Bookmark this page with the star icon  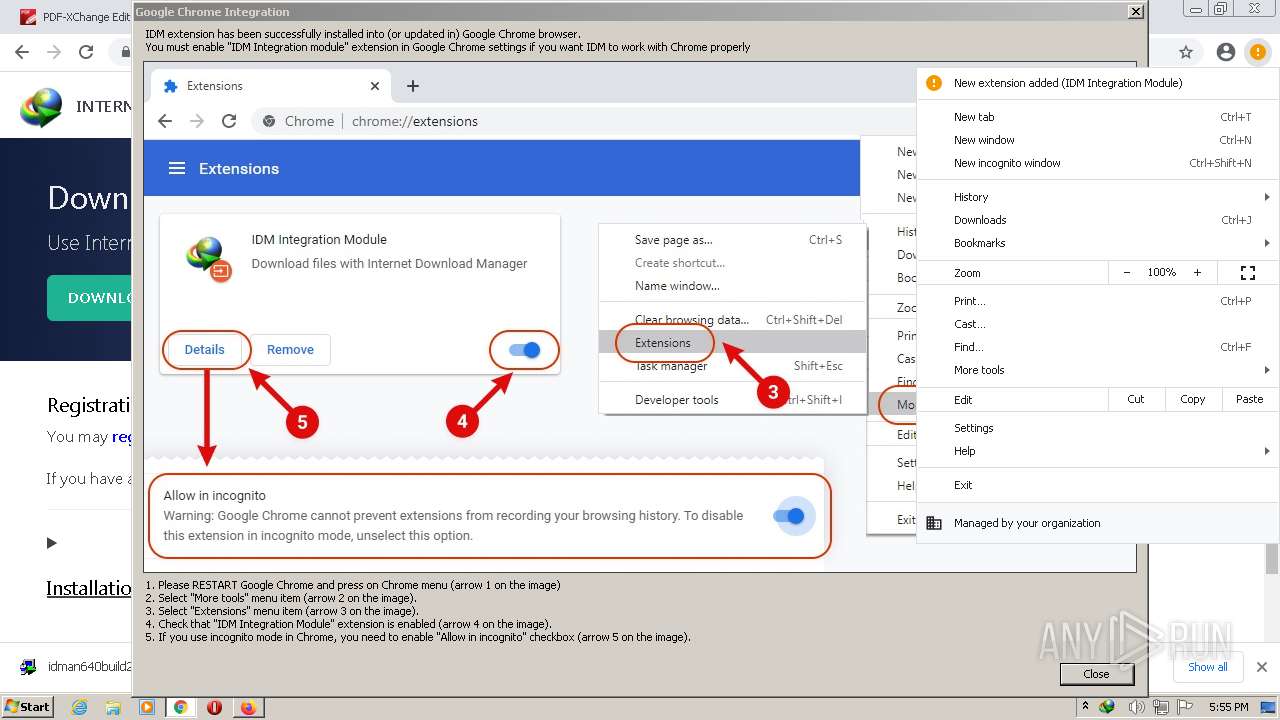pyautogui.click(x=1186, y=52)
